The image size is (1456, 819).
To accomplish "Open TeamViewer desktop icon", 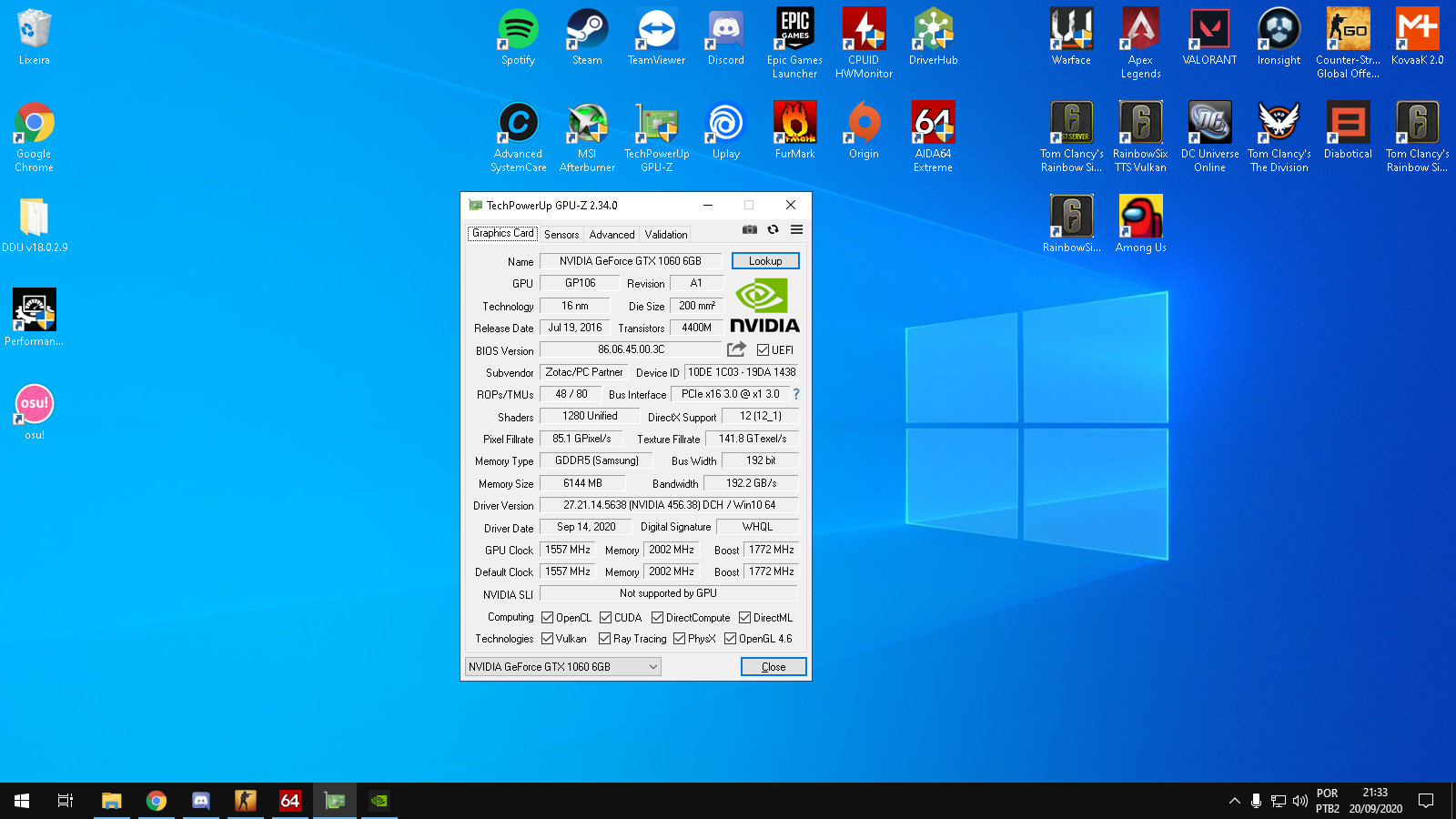I will 657,38.
